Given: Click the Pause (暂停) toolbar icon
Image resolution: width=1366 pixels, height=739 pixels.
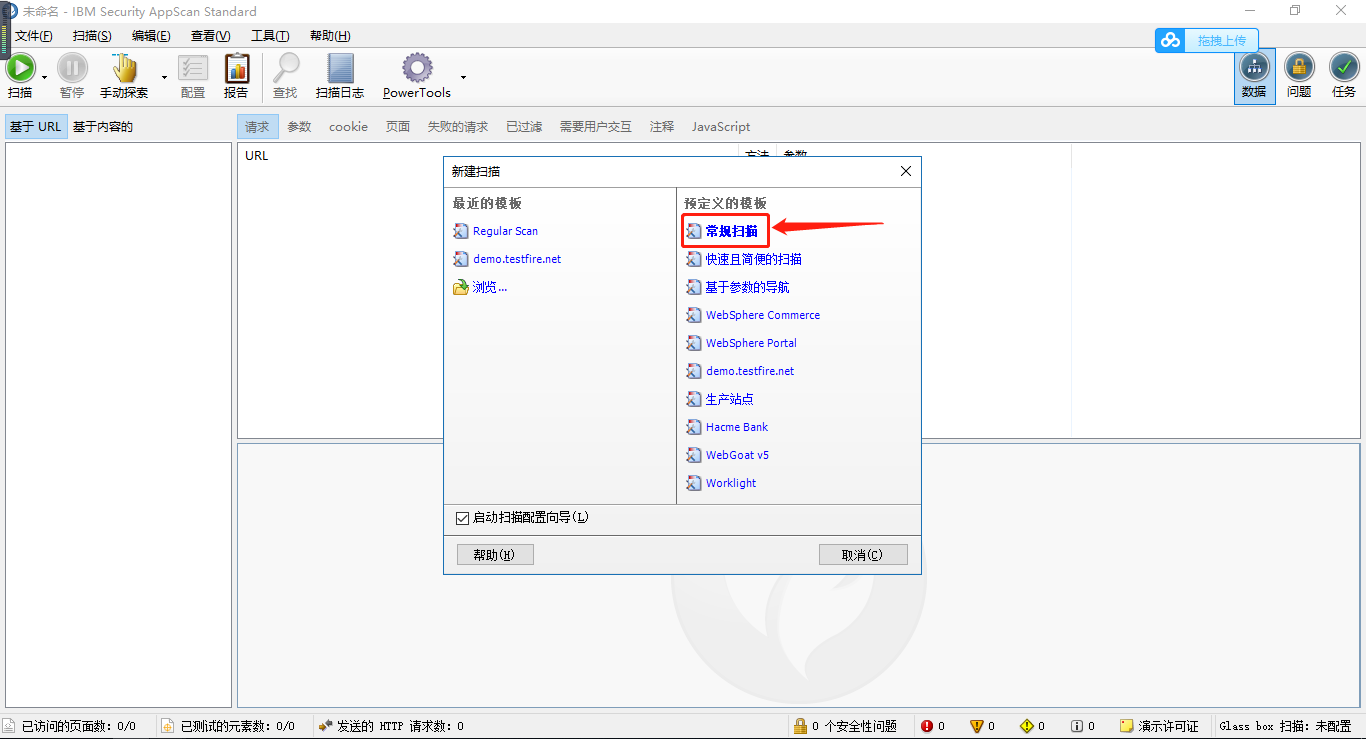Looking at the screenshot, I should point(72,68).
